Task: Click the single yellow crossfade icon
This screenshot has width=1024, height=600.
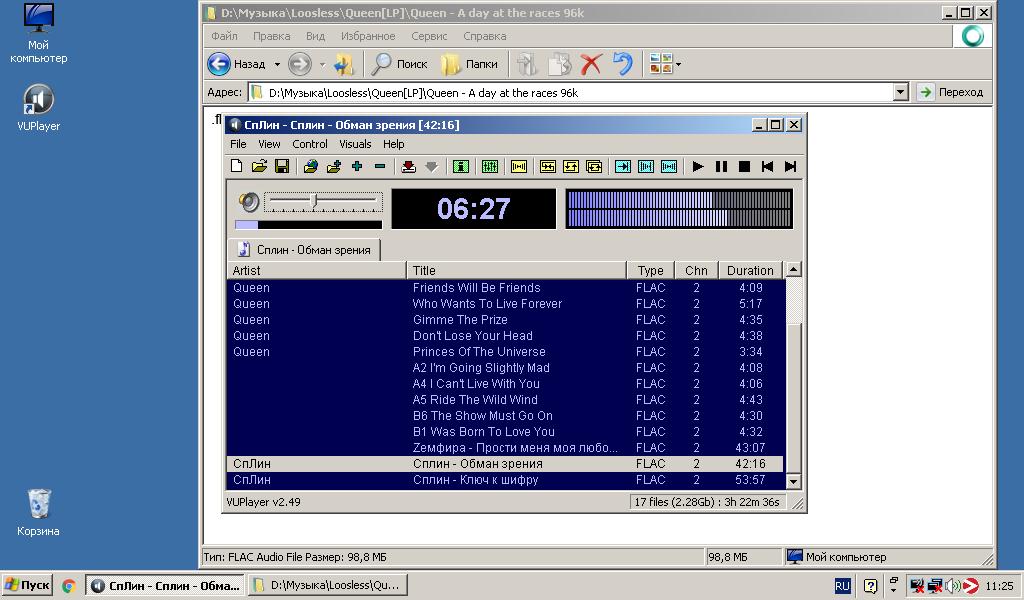Action: coord(519,166)
